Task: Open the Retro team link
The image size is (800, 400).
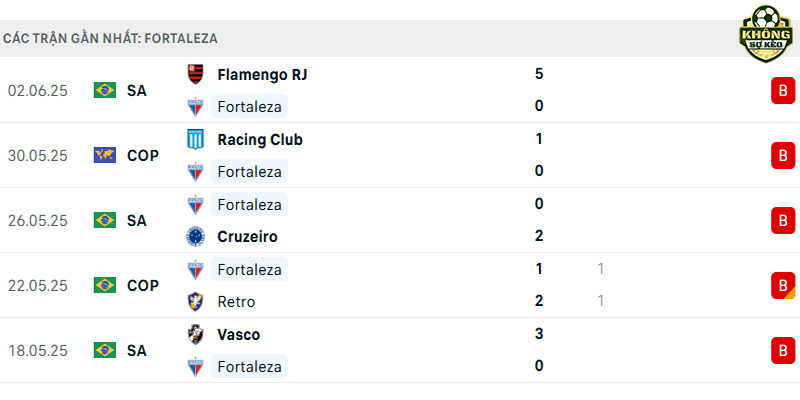Action: 236,302
